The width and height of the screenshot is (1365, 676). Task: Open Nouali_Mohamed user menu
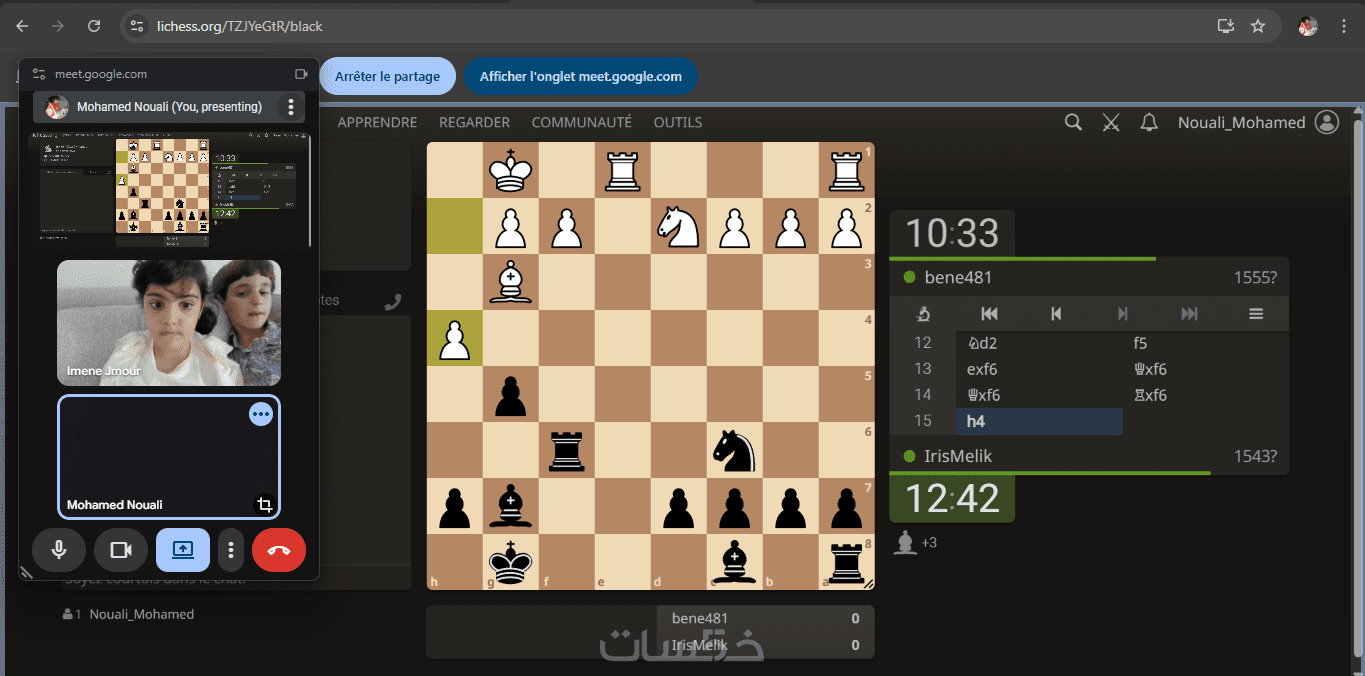point(1241,122)
